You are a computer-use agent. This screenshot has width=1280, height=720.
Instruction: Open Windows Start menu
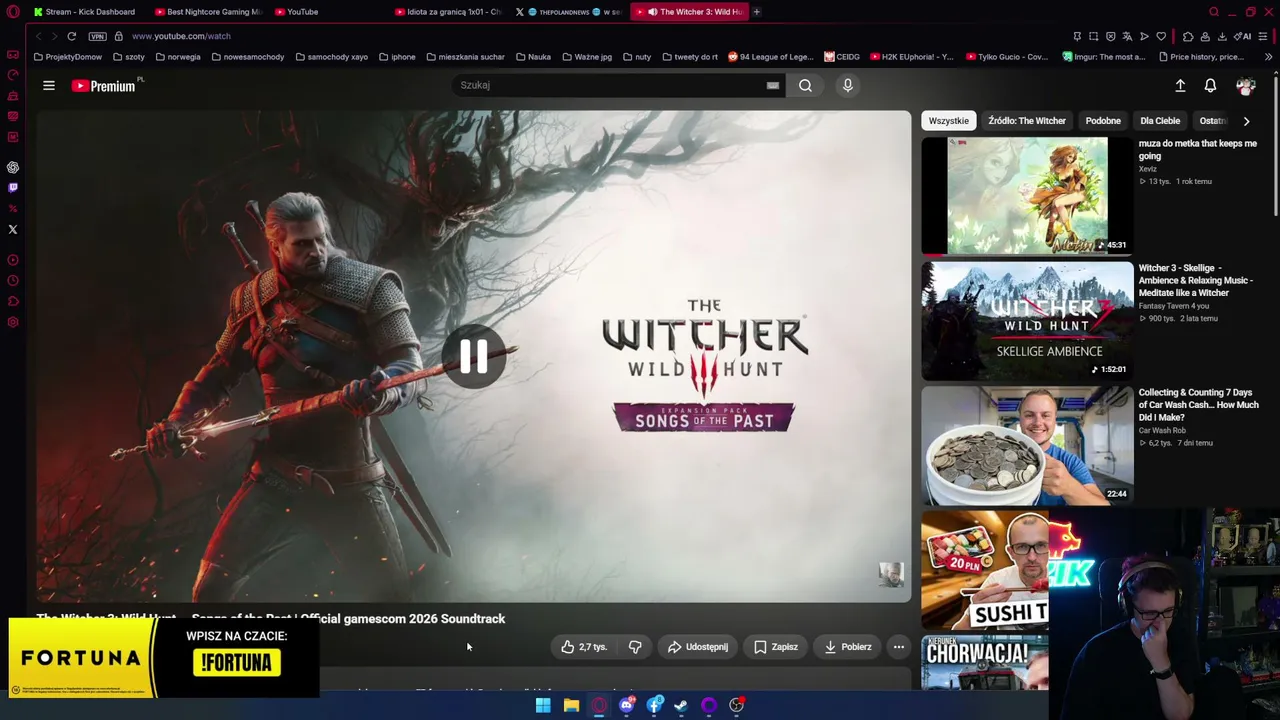pyautogui.click(x=543, y=706)
